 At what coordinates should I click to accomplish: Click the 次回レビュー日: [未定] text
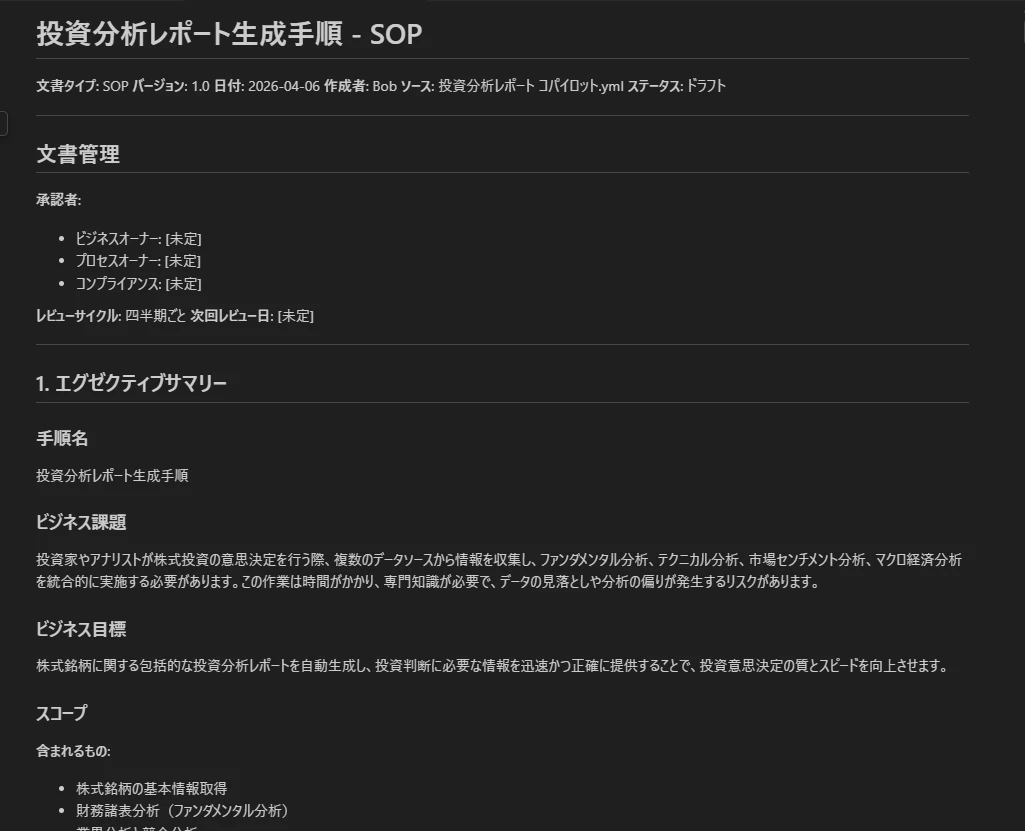[252, 316]
